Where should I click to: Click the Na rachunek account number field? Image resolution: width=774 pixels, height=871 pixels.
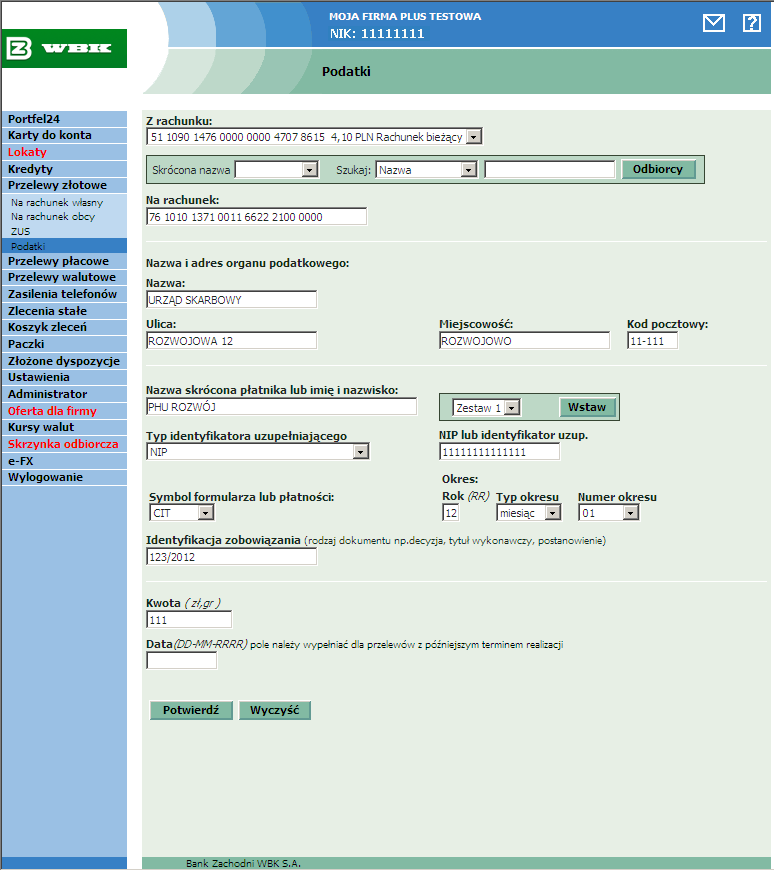click(x=256, y=217)
